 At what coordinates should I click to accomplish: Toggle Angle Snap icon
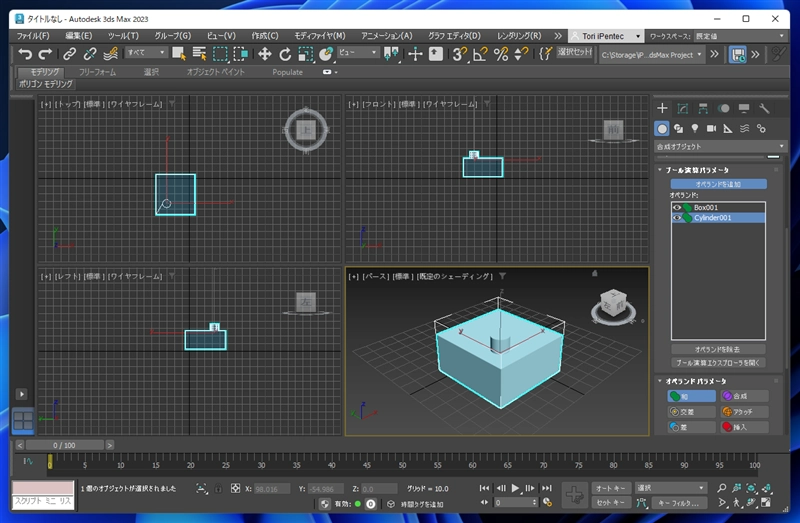[x=480, y=54]
